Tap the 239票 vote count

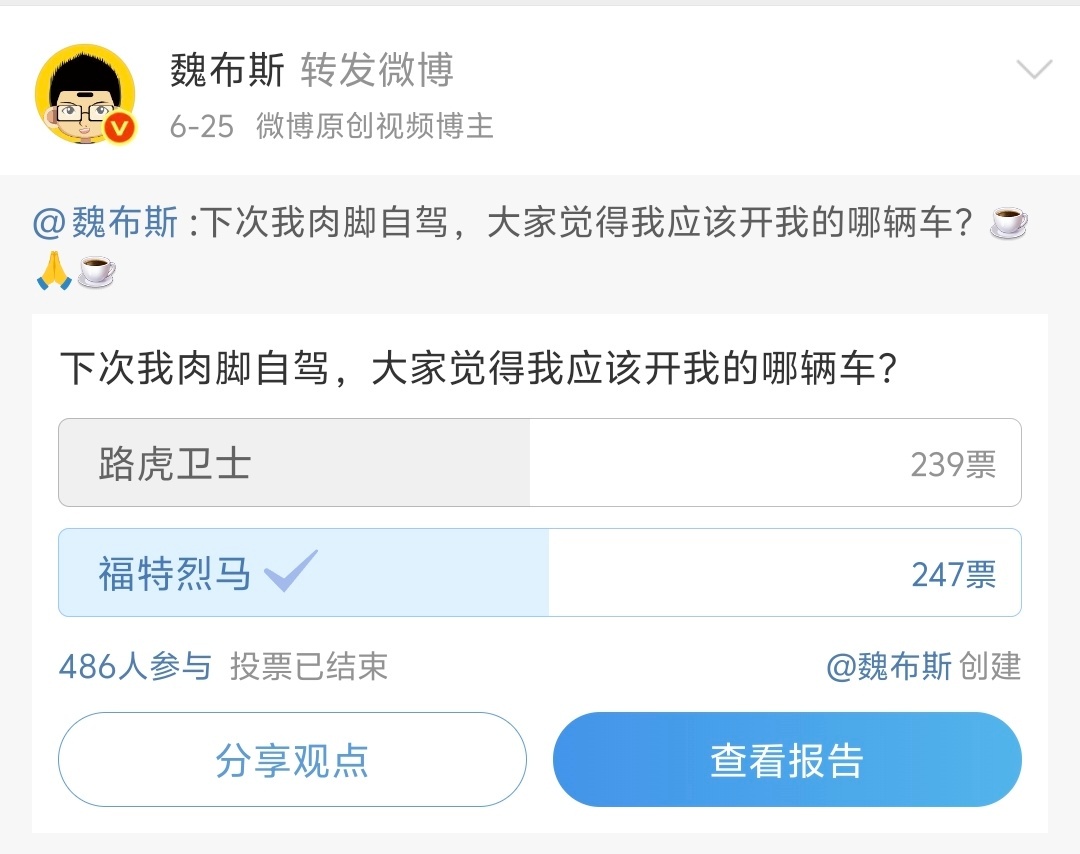pyautogui.click(x=953, y=464)
